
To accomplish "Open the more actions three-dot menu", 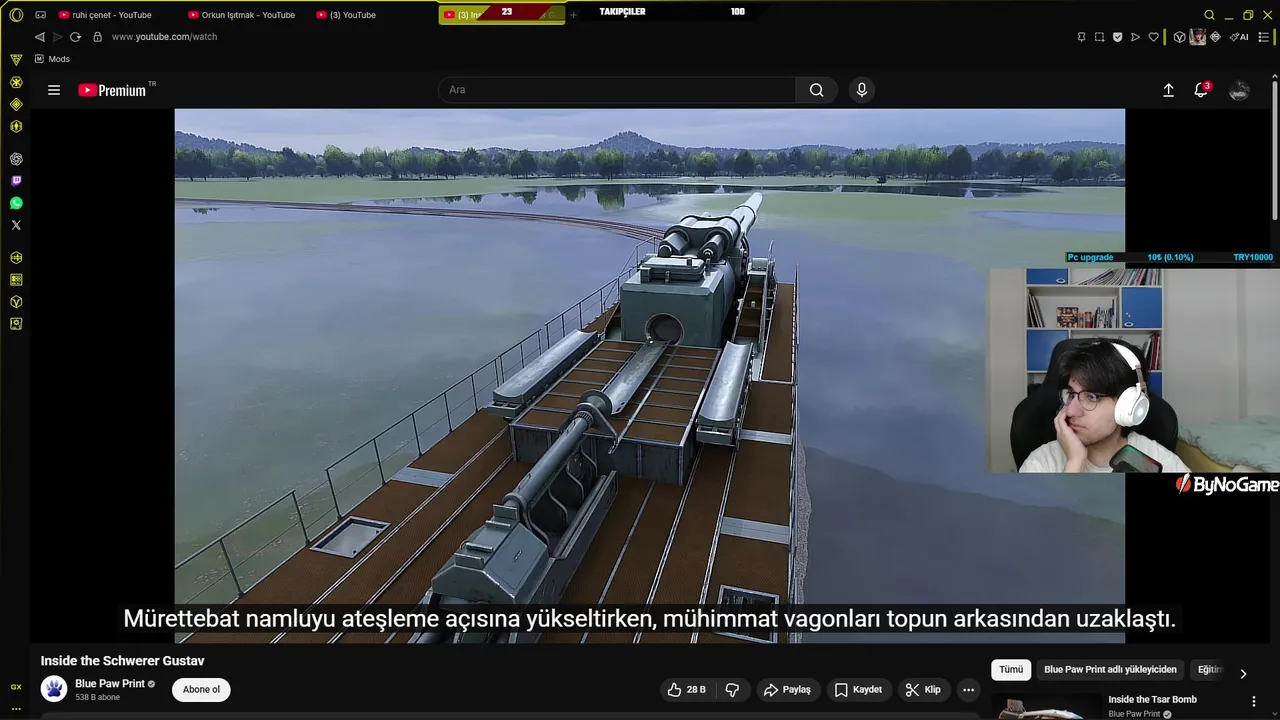I will (968, 690).
